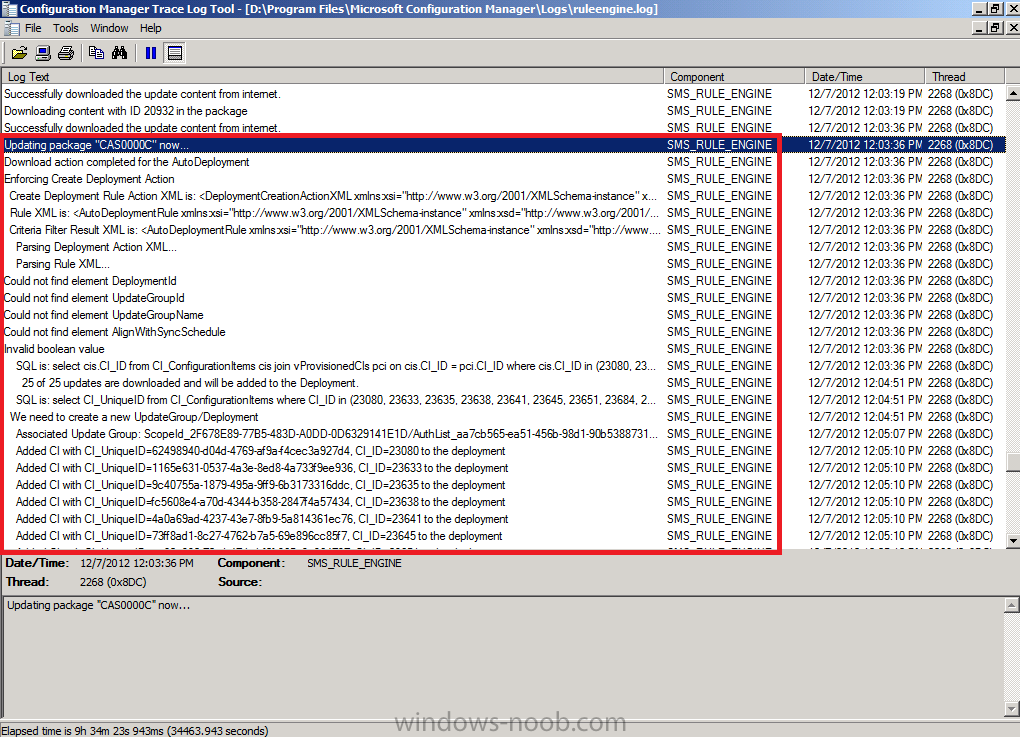Screen dimensions: 1020x737
Task: Click the details pane scroll up arrow
Action: click(x=1012, y=605)
